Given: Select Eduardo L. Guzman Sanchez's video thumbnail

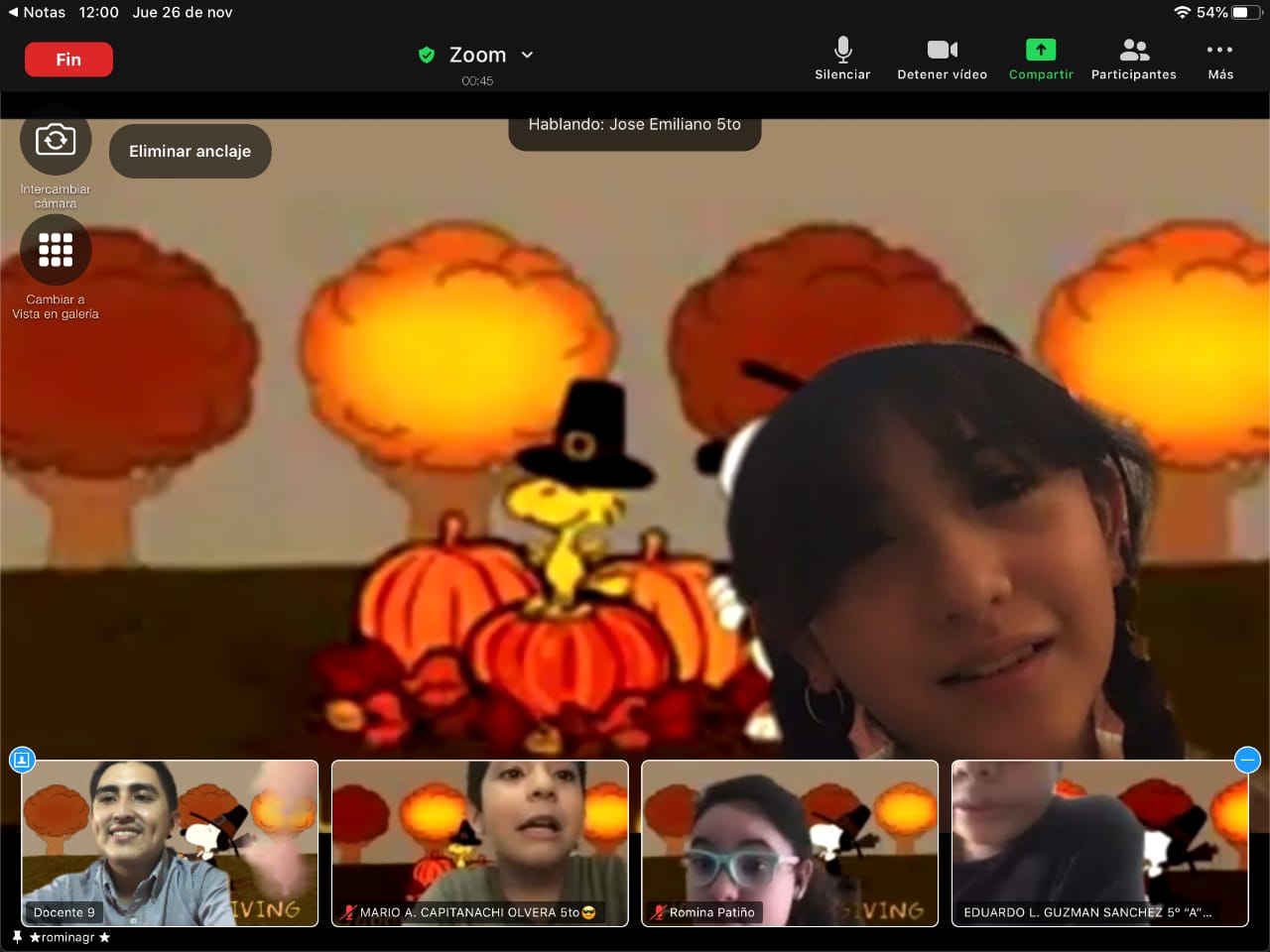Looking at the screenshot, I should click(x=1100, y=844).
